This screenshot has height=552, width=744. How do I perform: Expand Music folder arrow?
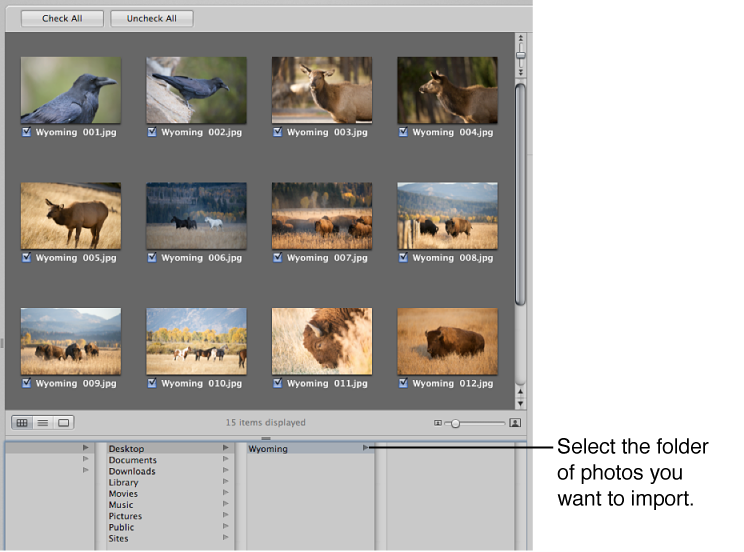tap(225, 504)
